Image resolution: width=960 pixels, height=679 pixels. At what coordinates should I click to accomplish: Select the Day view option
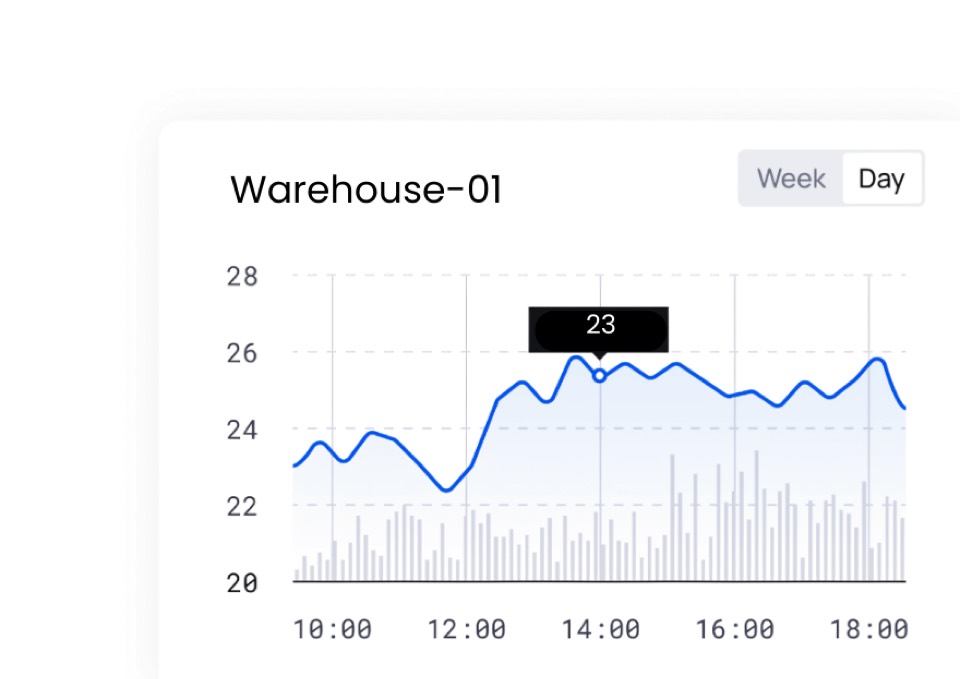(881, 179)
